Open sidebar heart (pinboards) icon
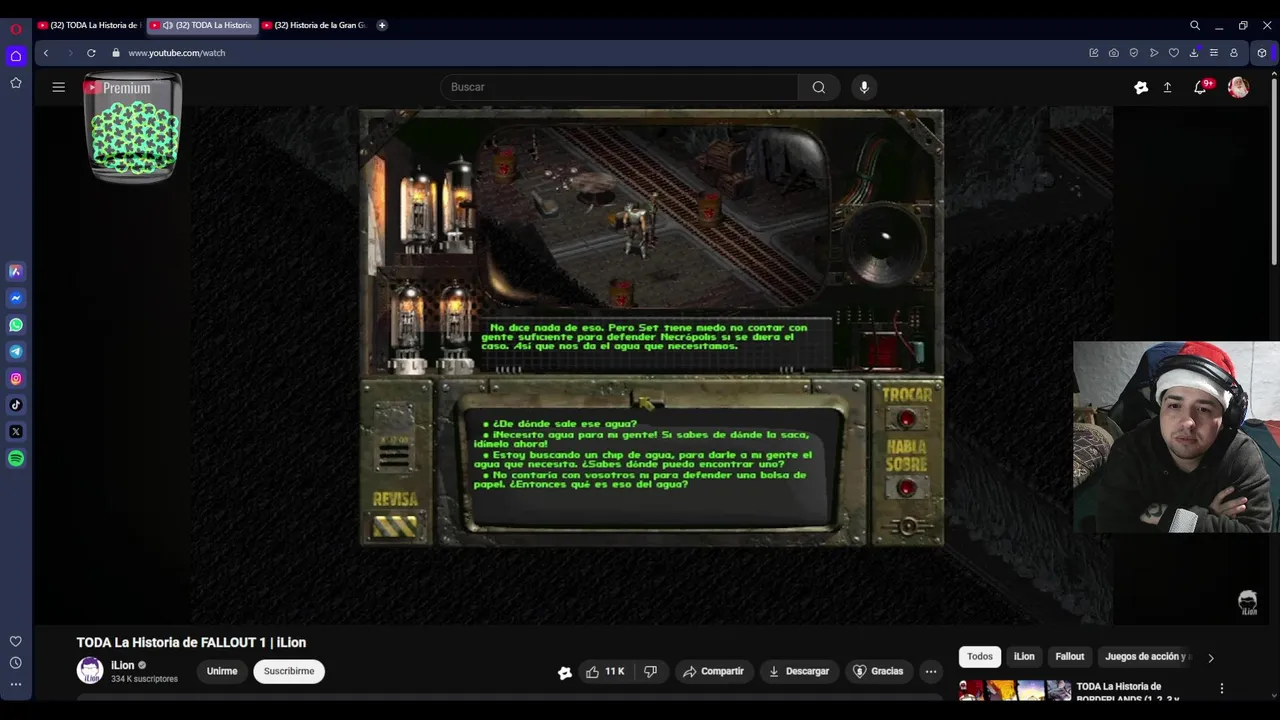 click(x=16, y=641)
